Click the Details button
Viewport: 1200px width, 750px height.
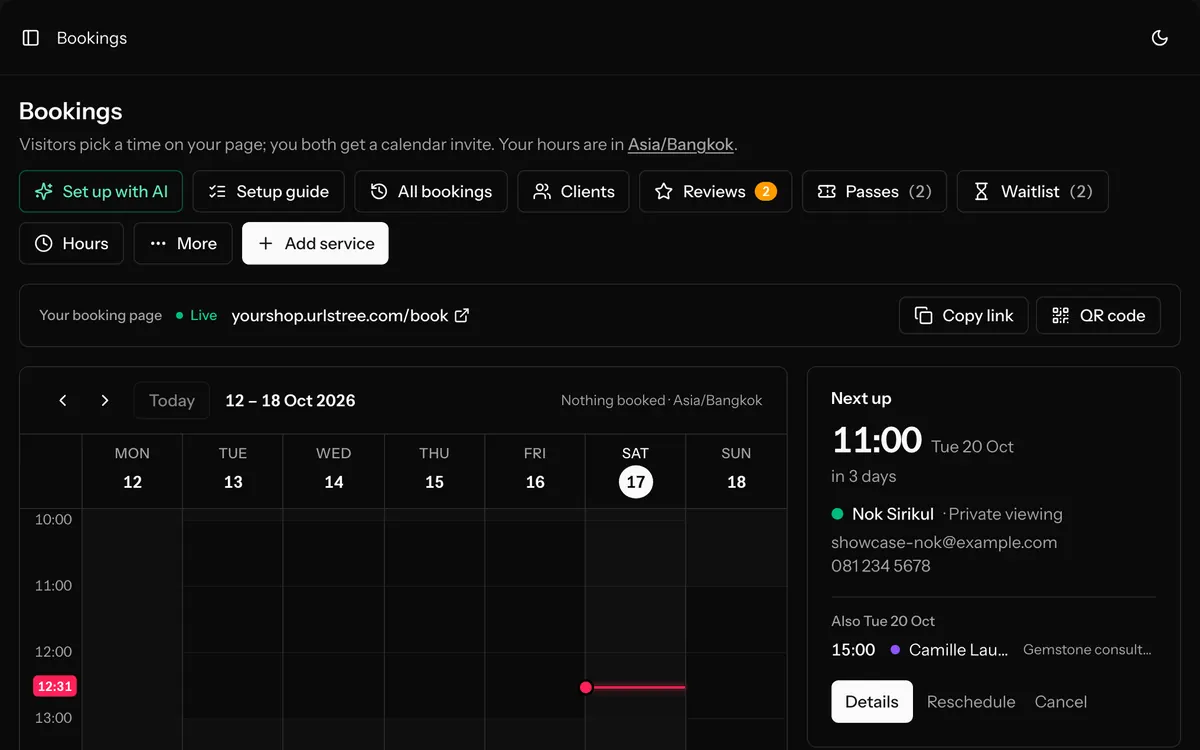[872, 701]
